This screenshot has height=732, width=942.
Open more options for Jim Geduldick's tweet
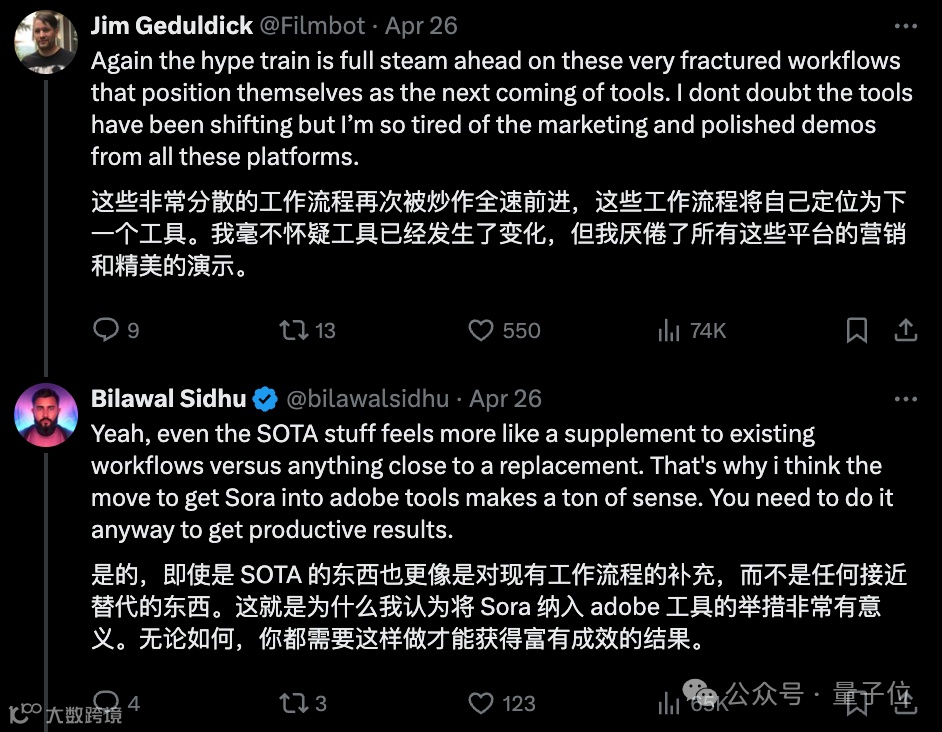pos(905,26)
